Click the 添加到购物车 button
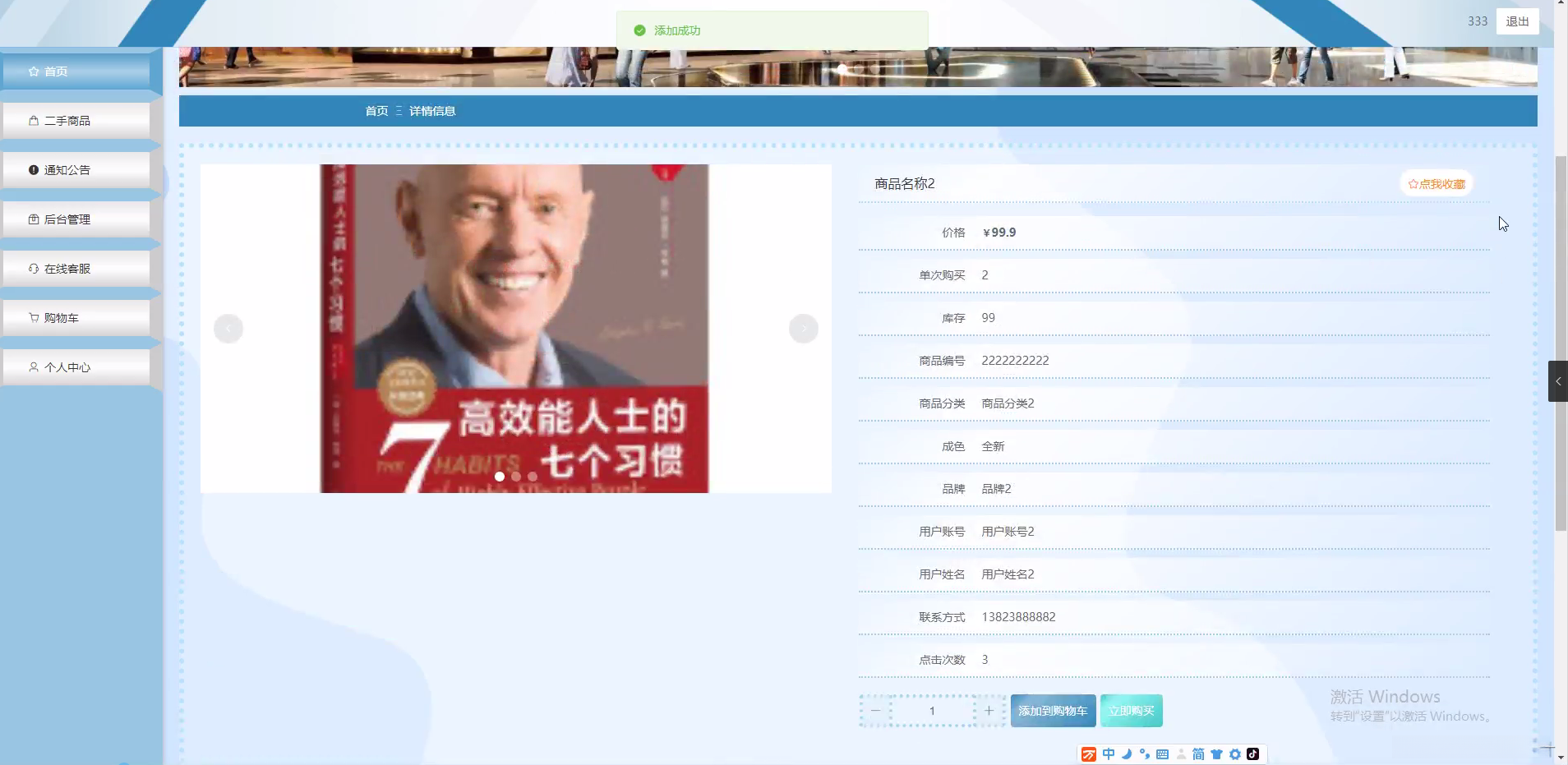 [x=1053, y=711]
